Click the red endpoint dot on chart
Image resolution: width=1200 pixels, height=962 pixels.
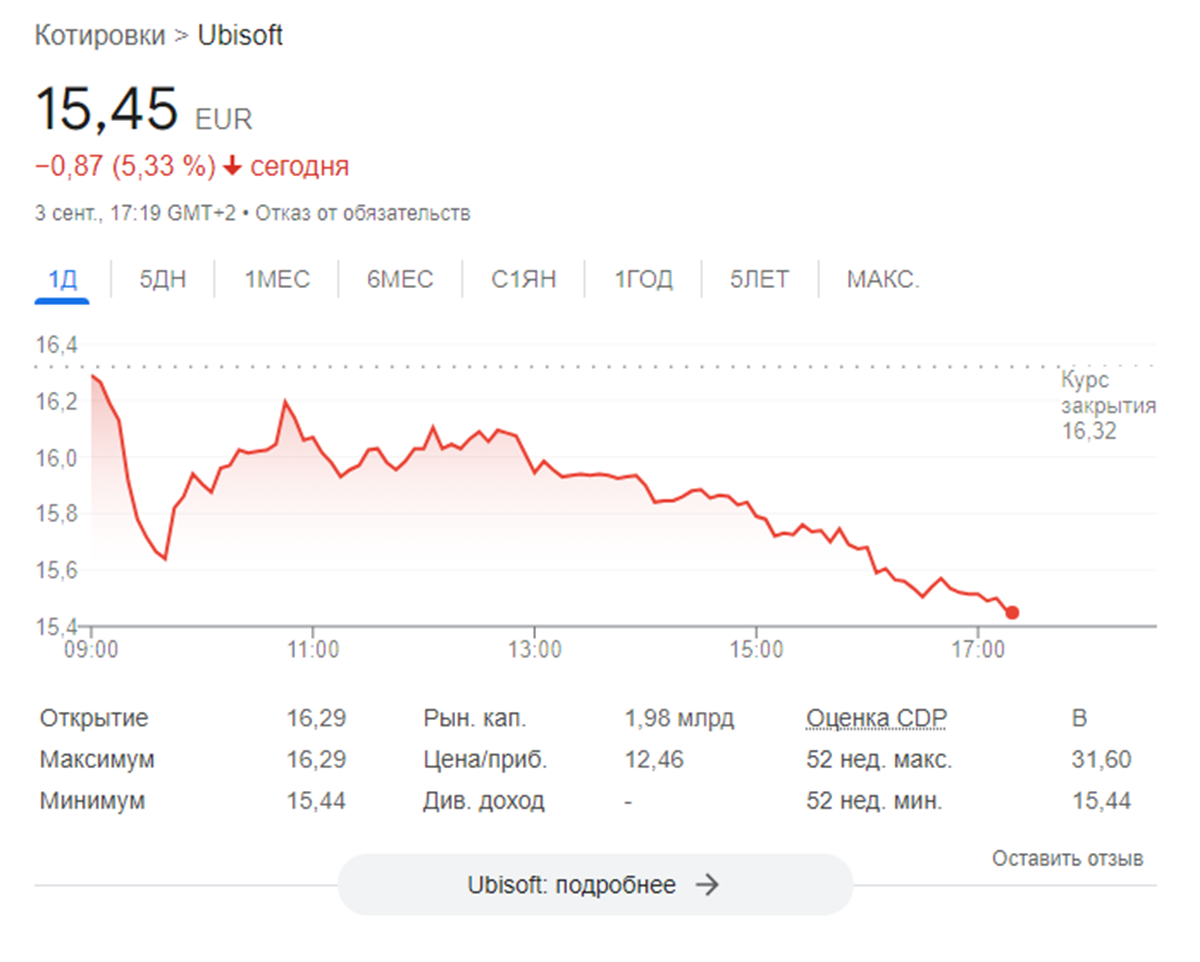(x=1012, y=612)
